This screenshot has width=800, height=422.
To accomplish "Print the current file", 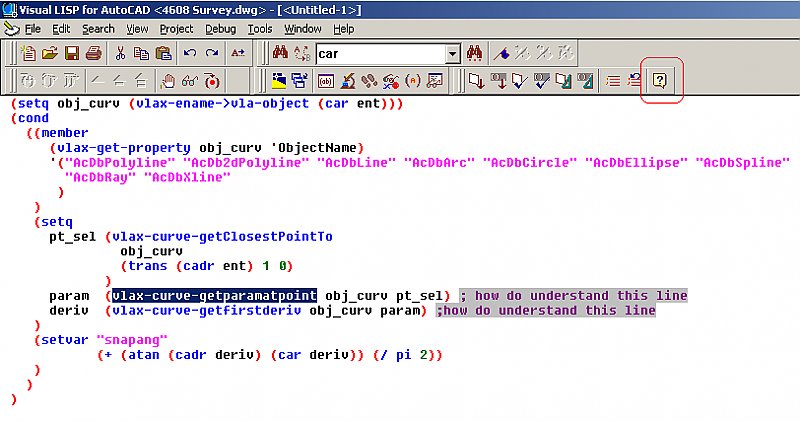I will click(93, 53).
